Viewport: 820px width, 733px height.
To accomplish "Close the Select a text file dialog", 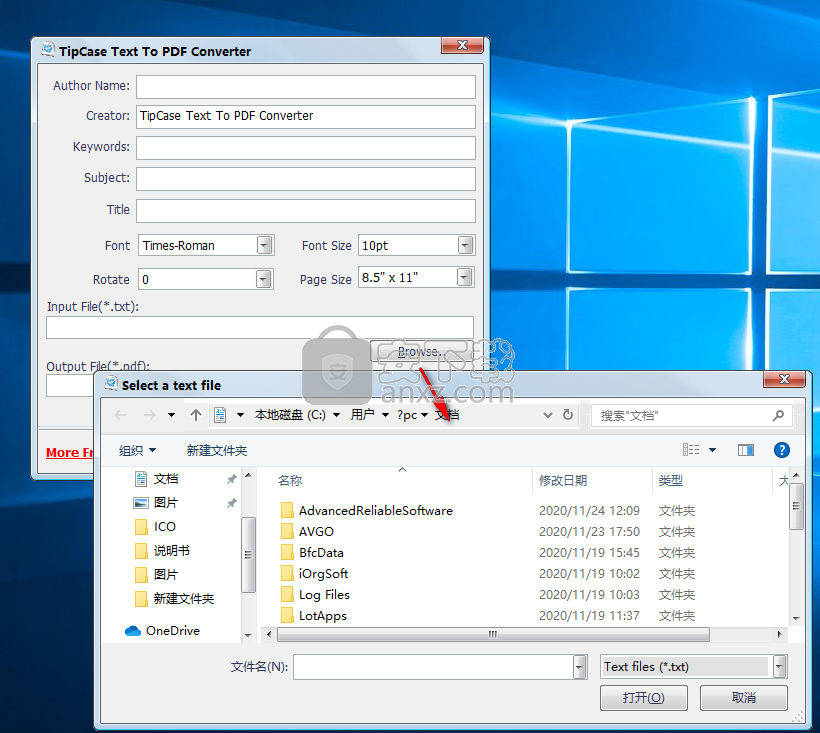I will pos(783,379).
